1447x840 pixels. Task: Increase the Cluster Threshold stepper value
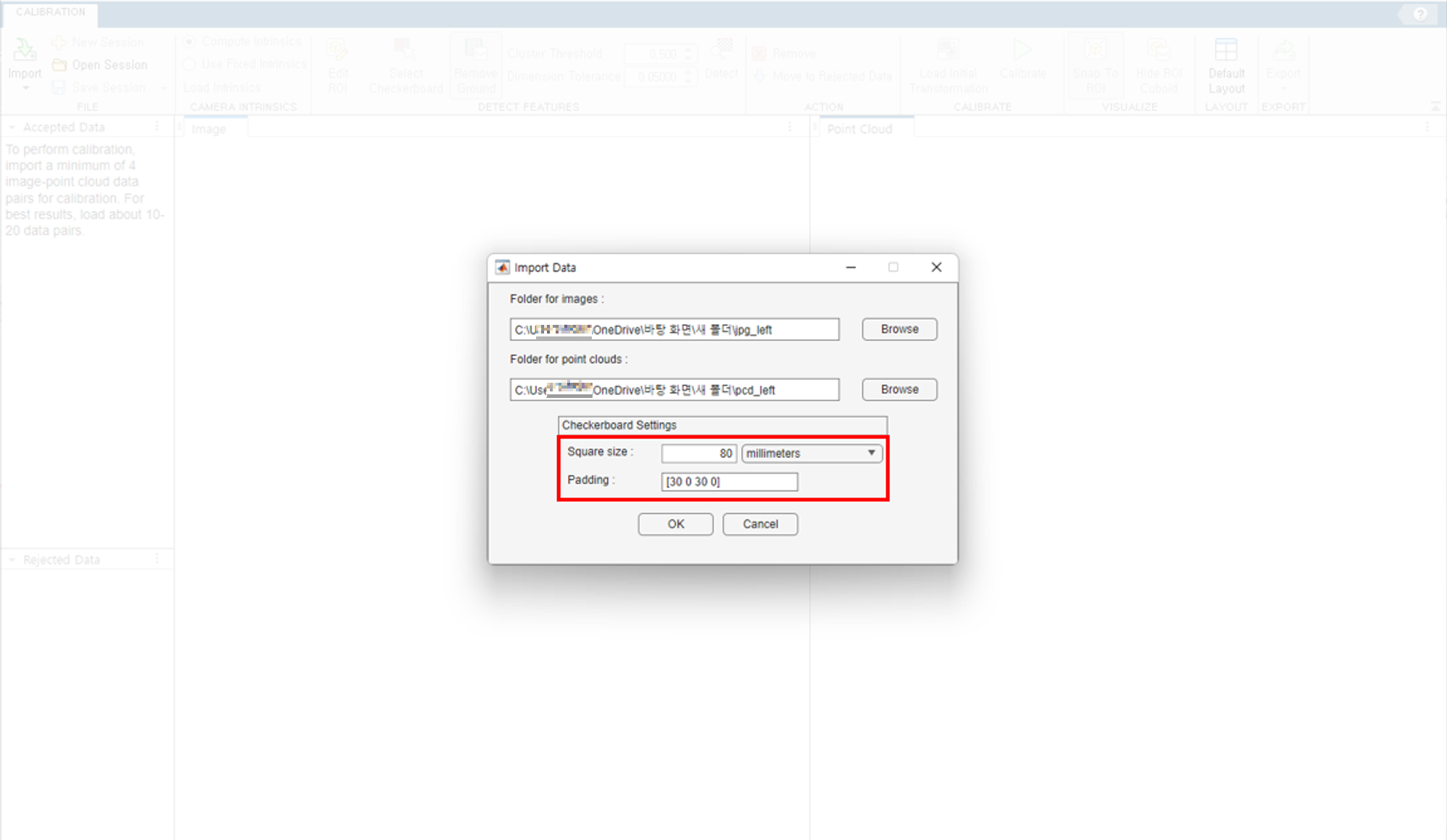tap(689, 50)
